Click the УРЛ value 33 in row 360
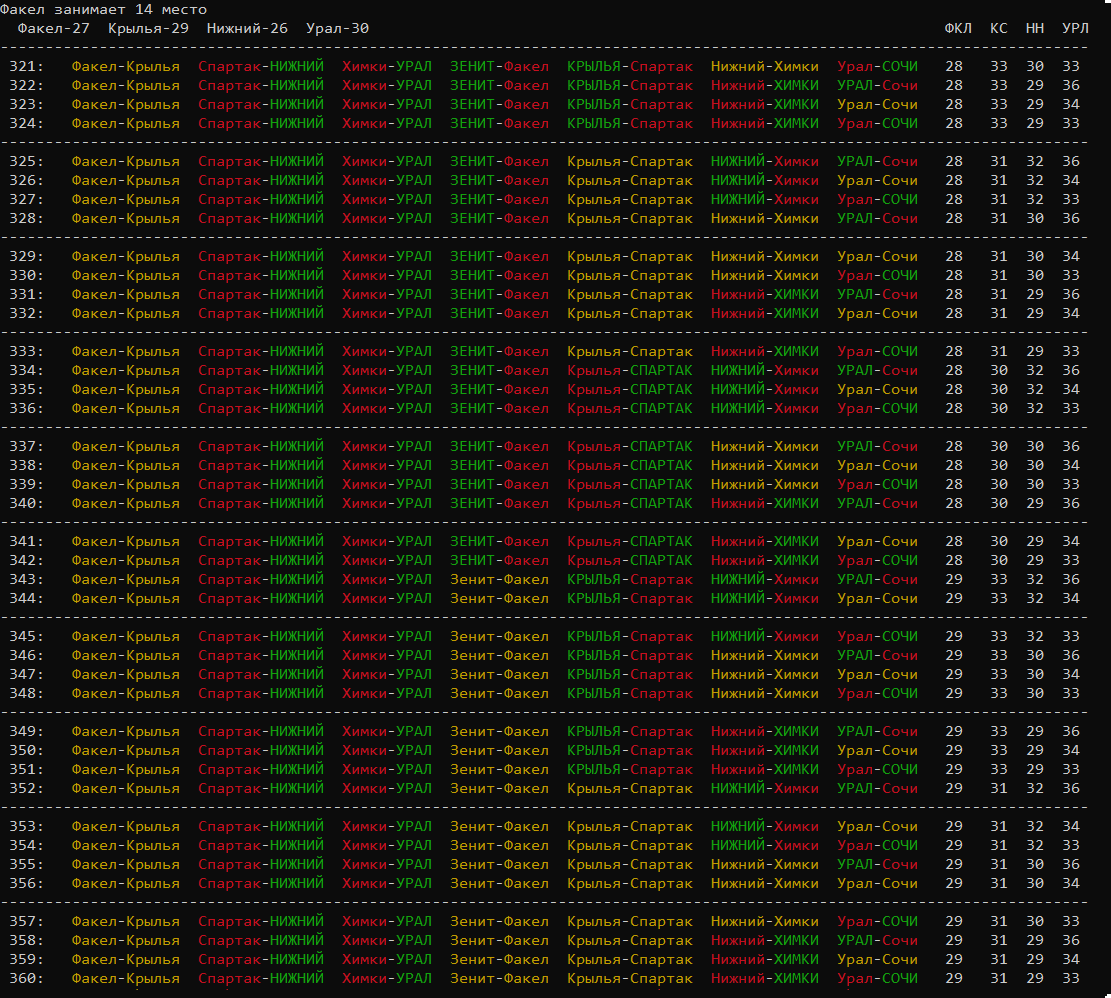Image resolution: width=1111 pixels, height=998 pixels. (x=1071, y=979)
